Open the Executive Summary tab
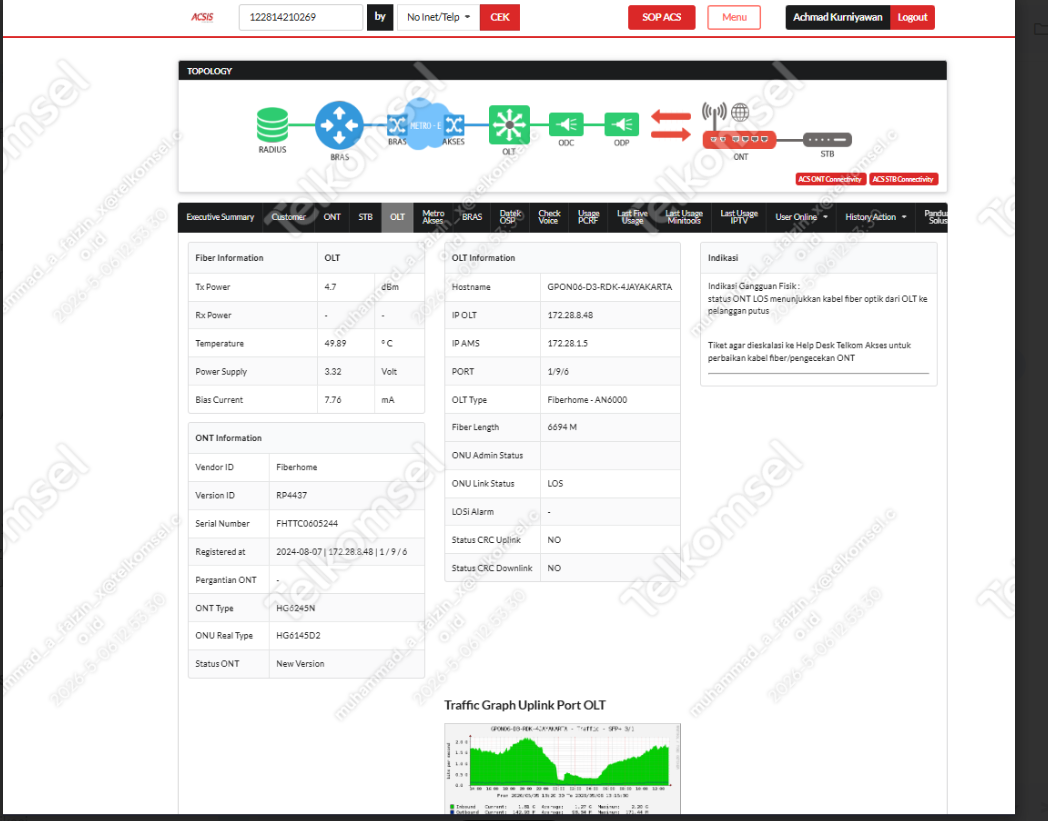Image resolution: width=1048 pixels, height=821 pixels. (x=220, y=217)
